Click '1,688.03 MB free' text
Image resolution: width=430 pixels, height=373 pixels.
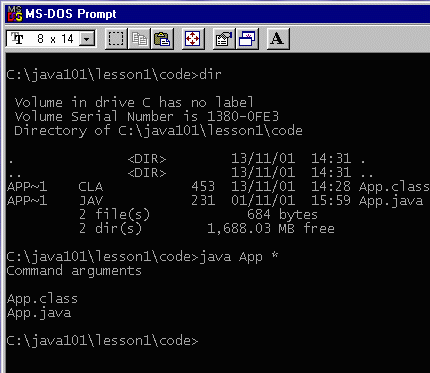[x=271, y=229]
